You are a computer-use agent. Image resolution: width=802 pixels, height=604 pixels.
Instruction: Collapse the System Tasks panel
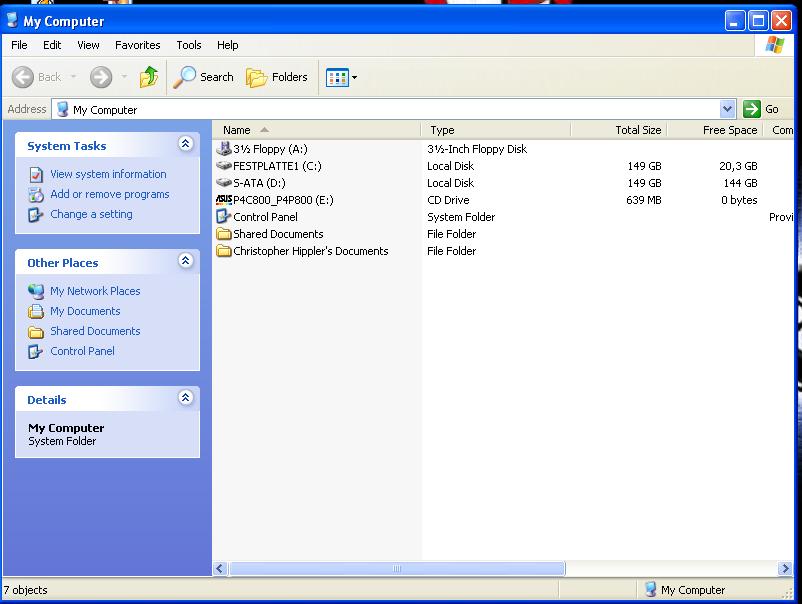pyautogui.click(x=186, y=144)
